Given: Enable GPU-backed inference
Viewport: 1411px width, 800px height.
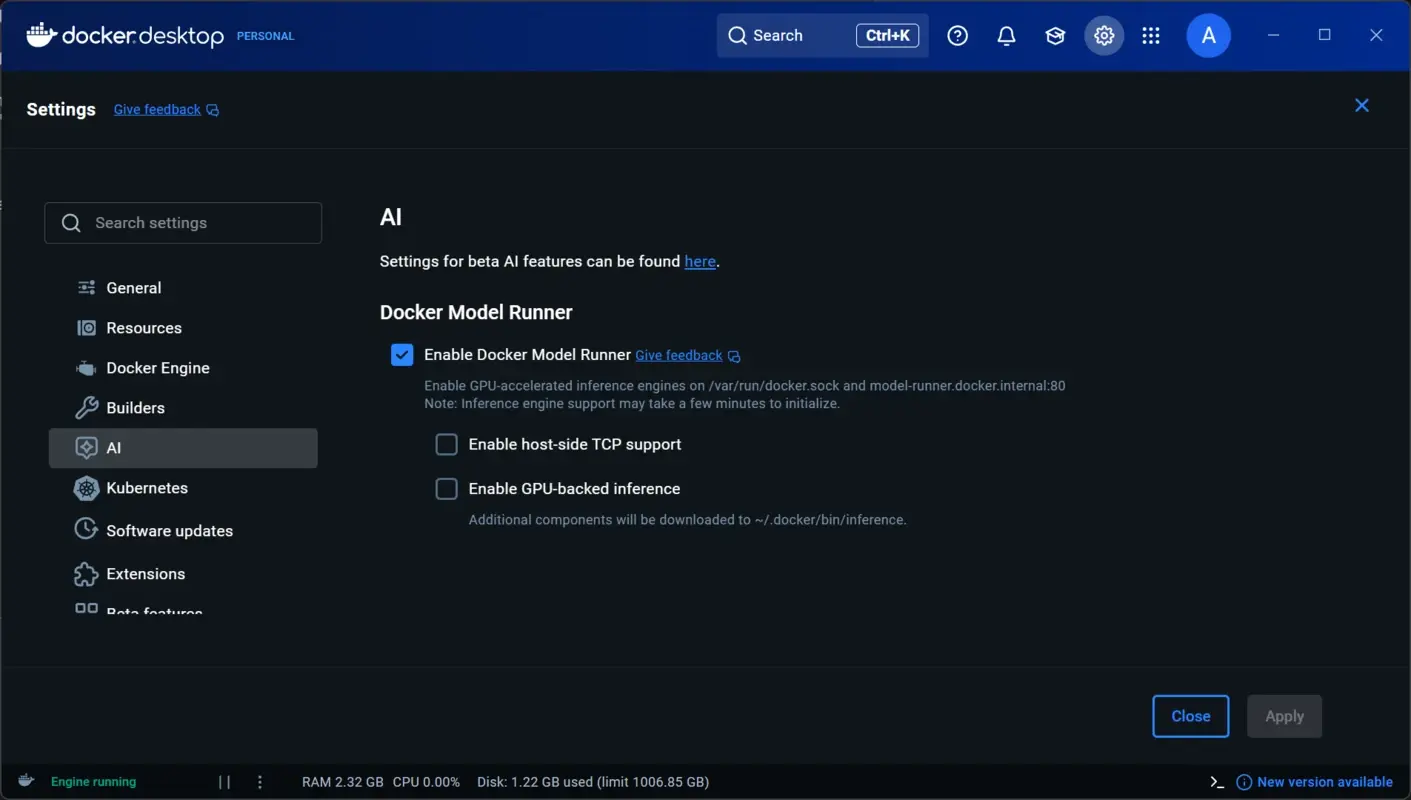Looking at the screenshot, I should [446, 488].
